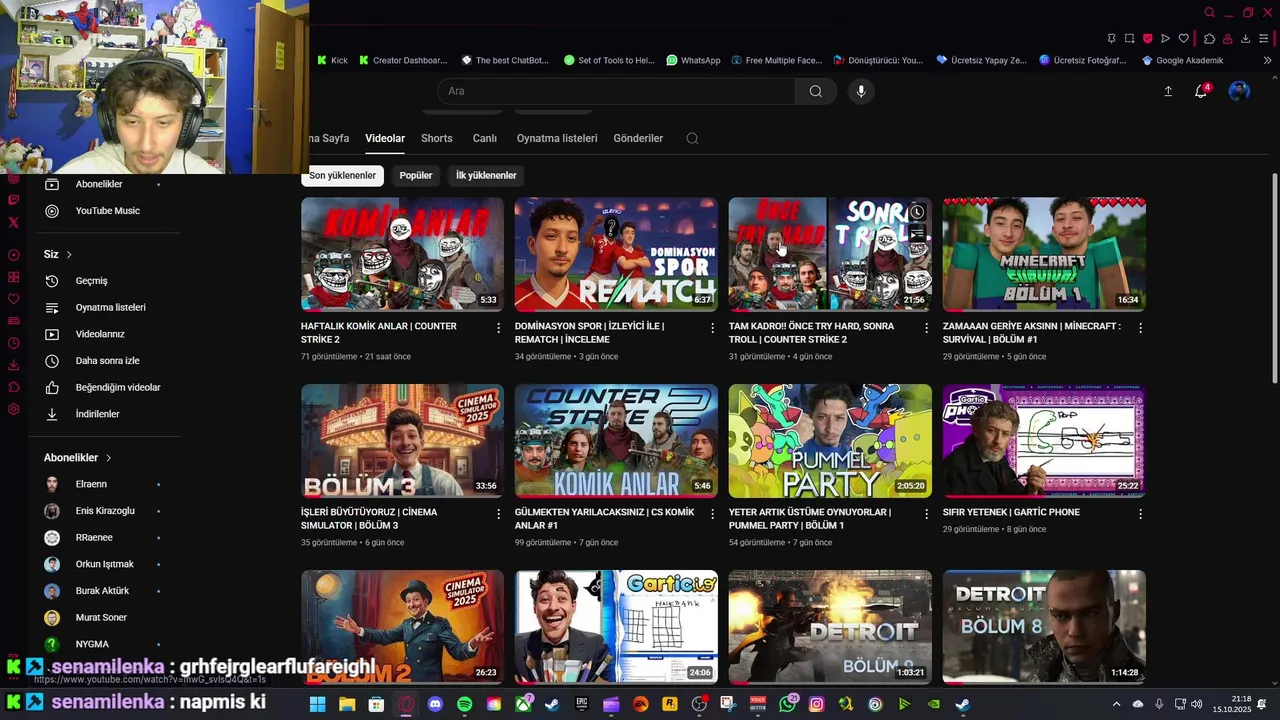This screenshot has height=720, width=1280.
Task: Open the Windows Start menu
Action: (317, 704)
